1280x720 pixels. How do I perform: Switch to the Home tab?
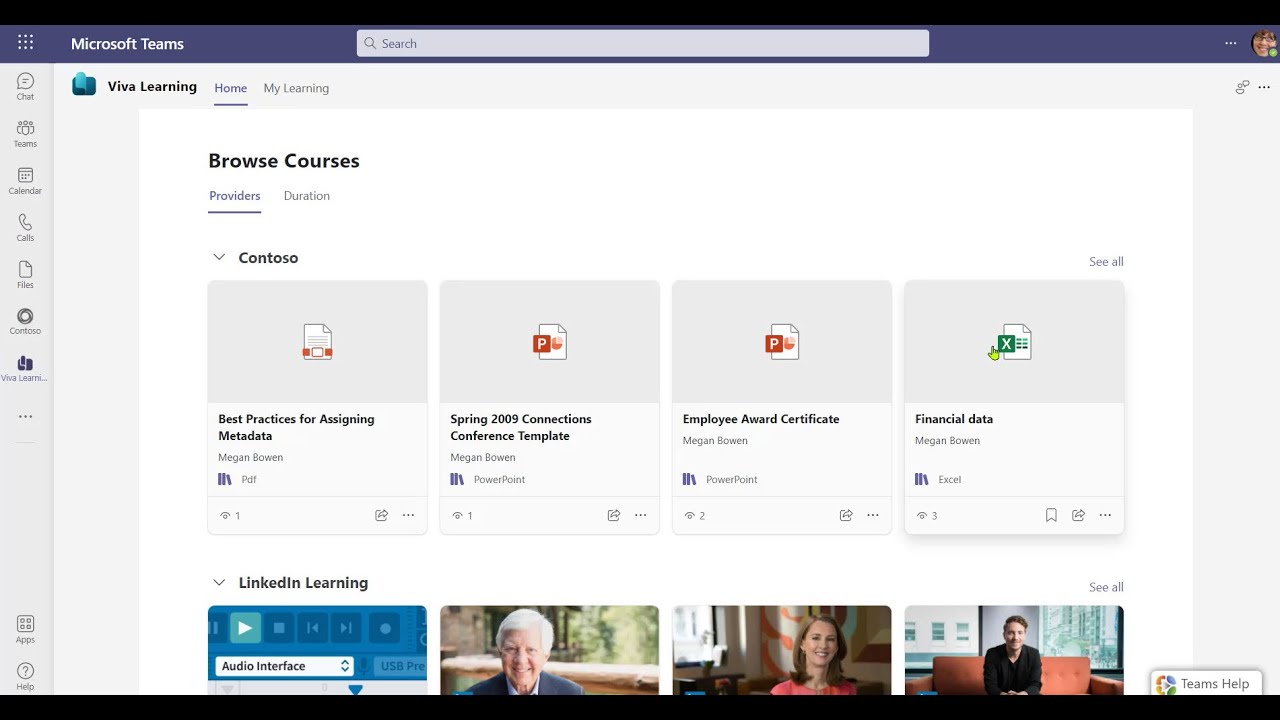tap(230, 88)
